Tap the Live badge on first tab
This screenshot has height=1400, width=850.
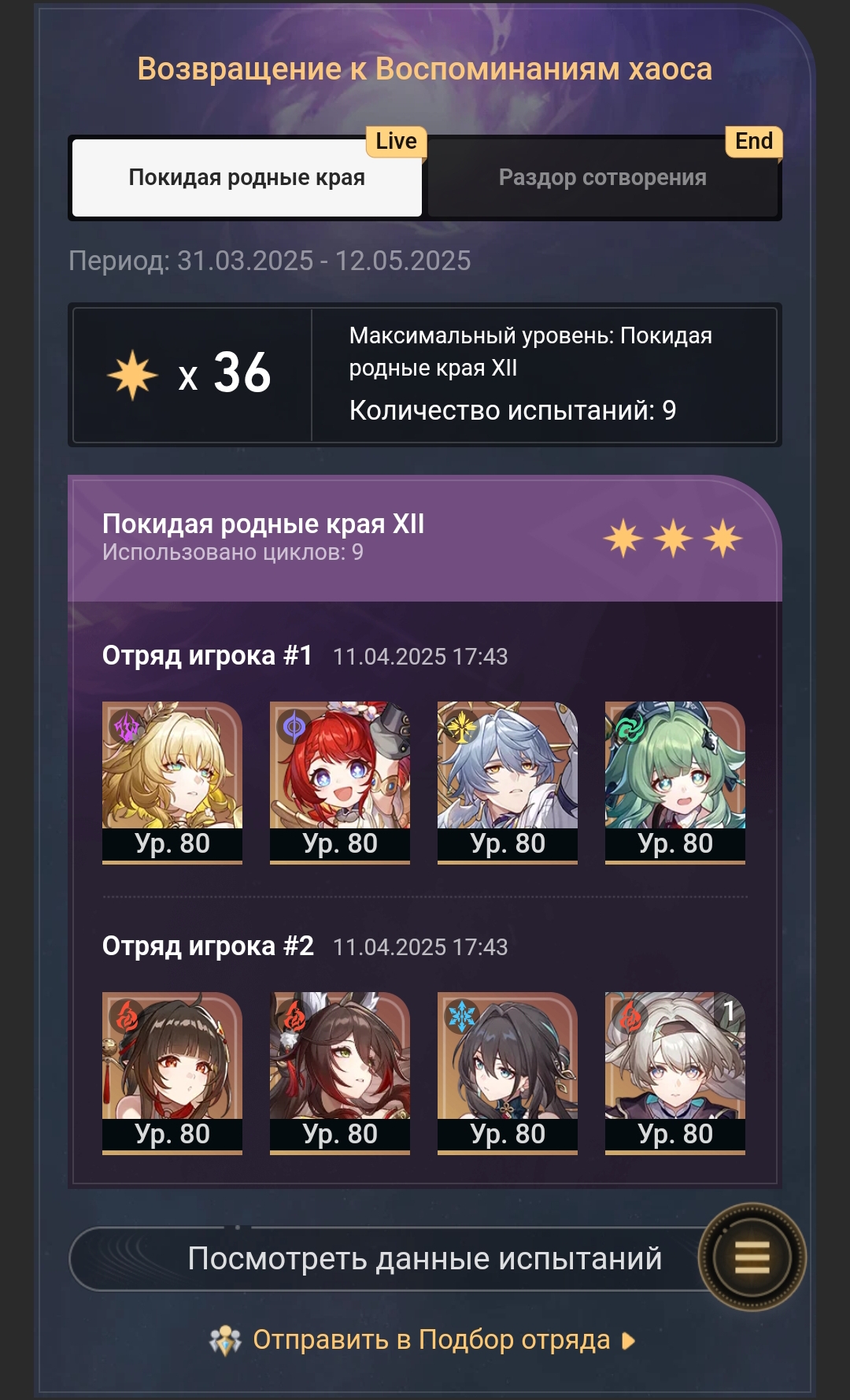[x=396, y=142]
